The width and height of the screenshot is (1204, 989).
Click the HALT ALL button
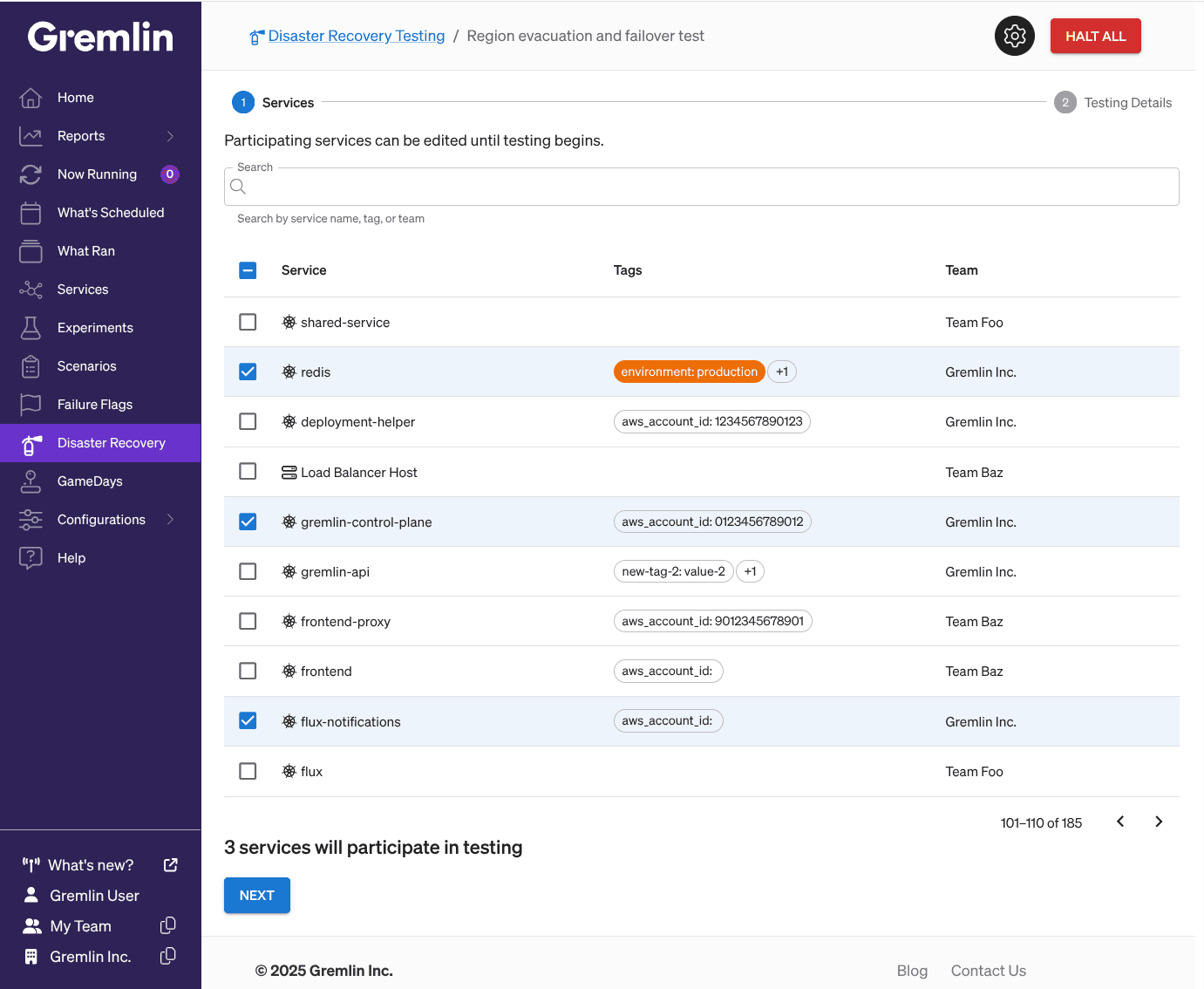[1096, 36]
